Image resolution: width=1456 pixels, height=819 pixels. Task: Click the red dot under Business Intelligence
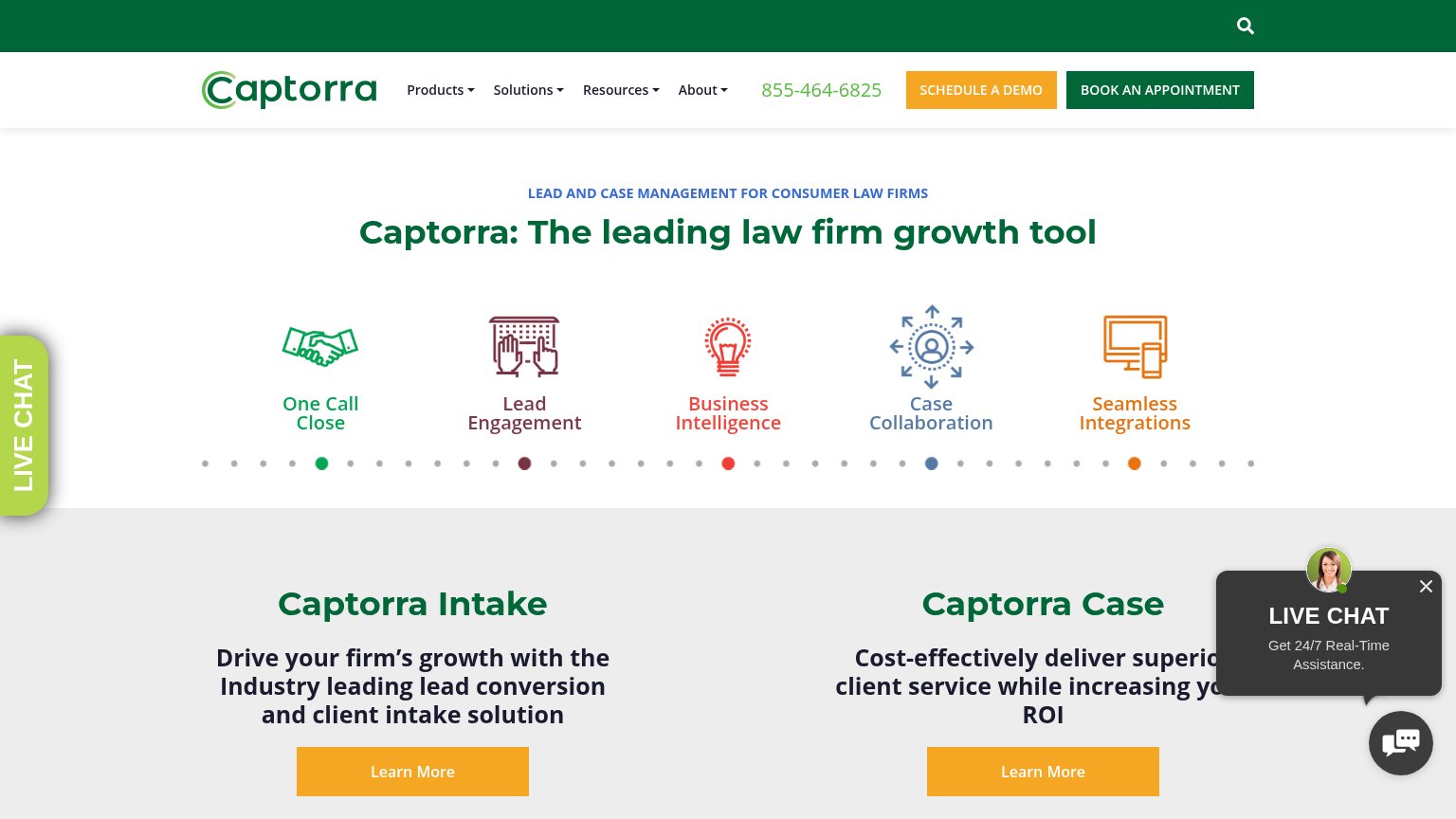tap(728, 464)
